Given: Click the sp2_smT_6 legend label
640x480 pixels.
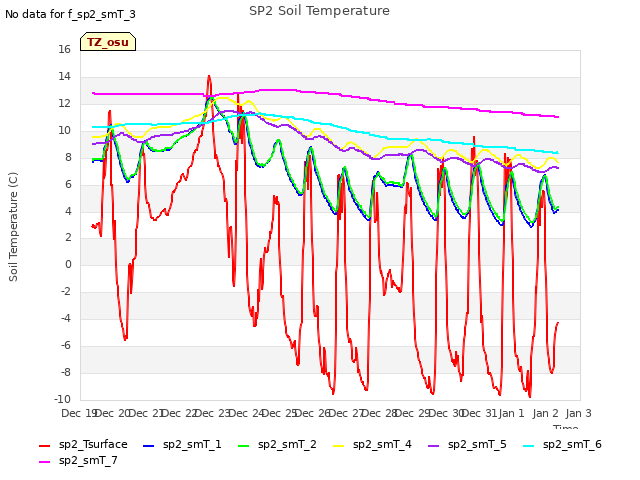Looking at the screenshot, I should click(572, 444).
